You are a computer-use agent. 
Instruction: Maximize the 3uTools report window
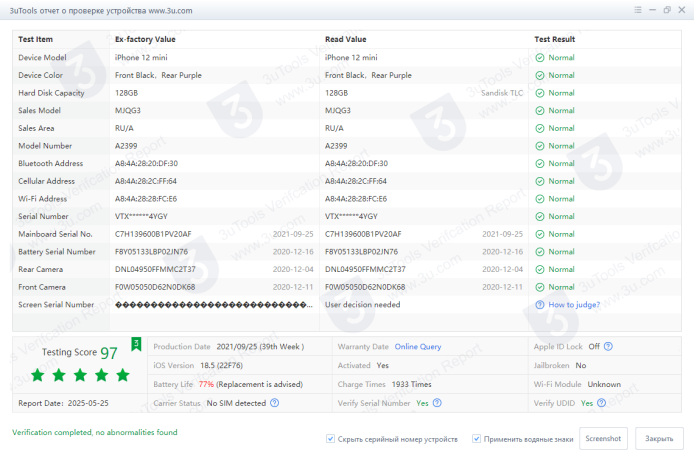pos(665,10)
